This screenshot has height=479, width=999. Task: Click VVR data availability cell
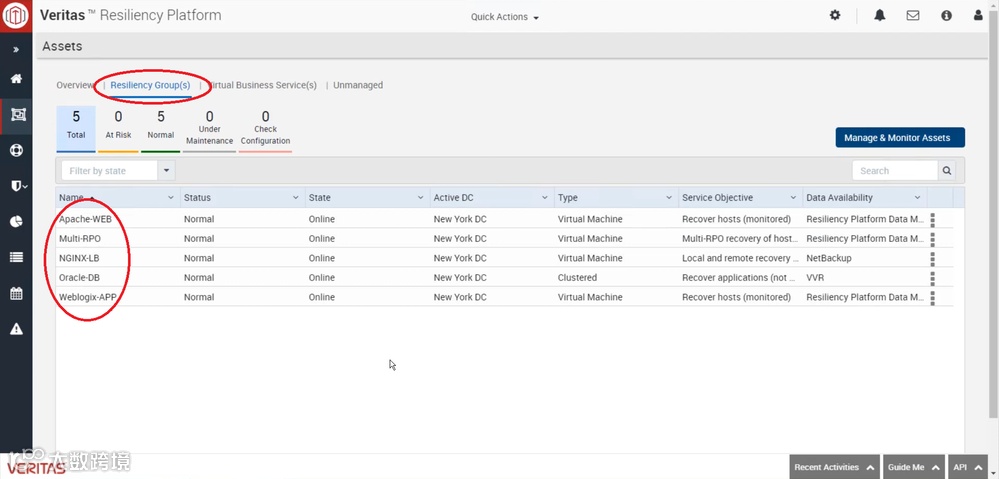[x=816, y=278]
